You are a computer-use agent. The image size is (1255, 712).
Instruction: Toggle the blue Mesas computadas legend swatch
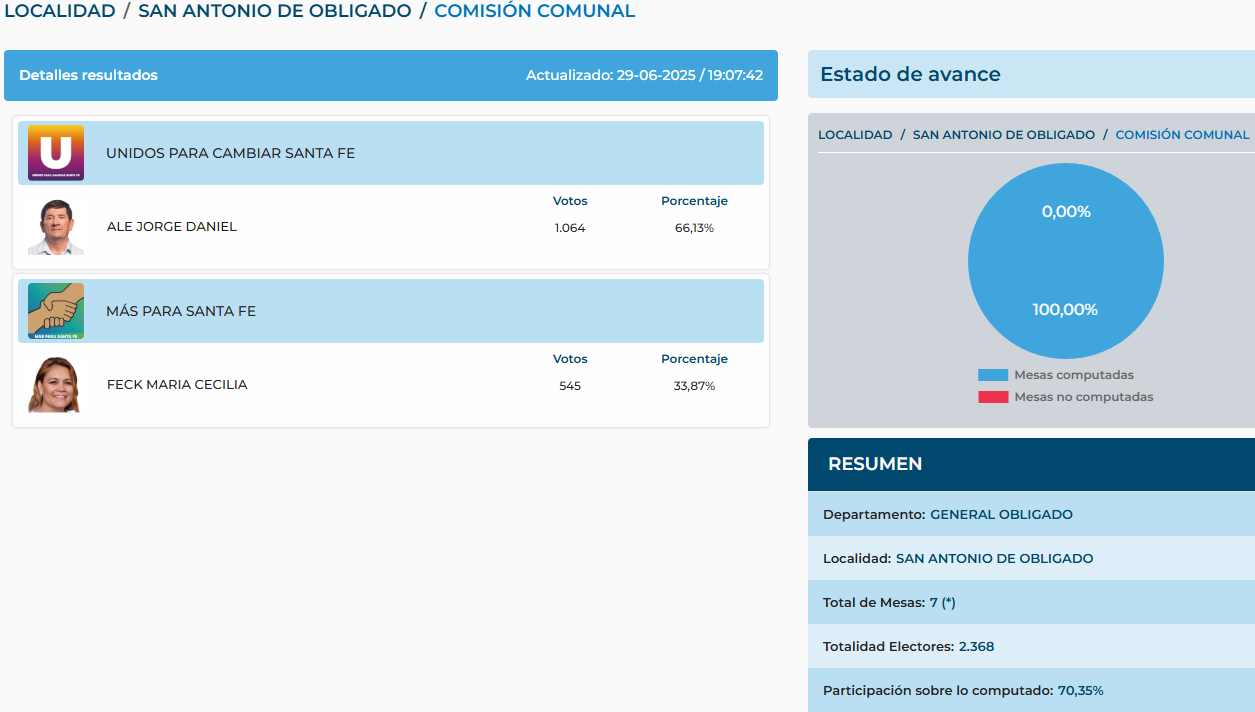[x=992, y=375]
